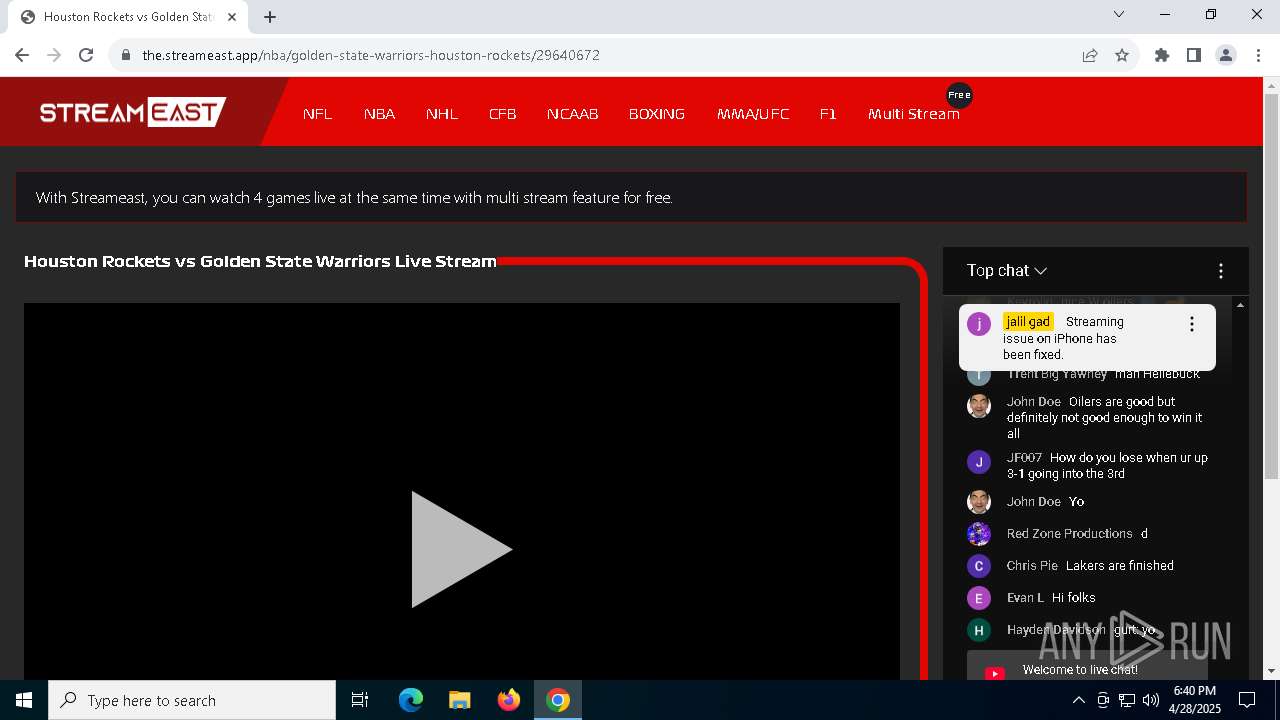Viewport: 1280px width, 720px height.
Task: Open a new tab
Action: [270, 17]
